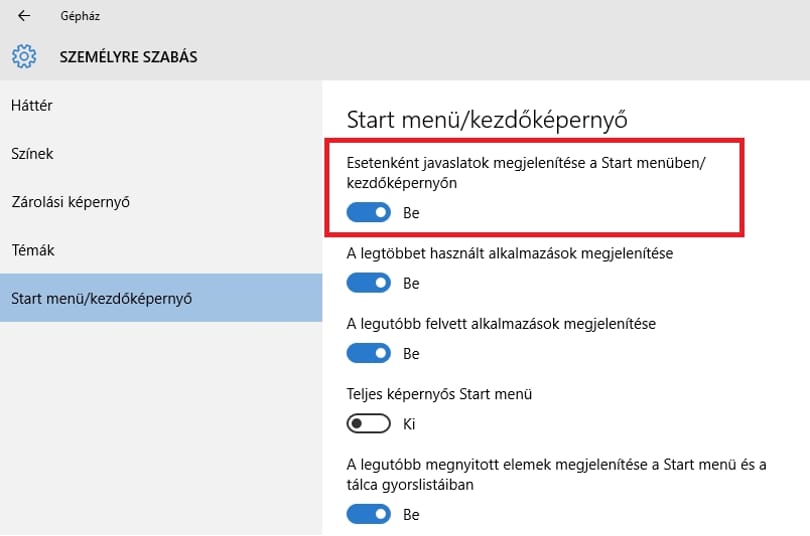
Task: Turn off most used apps toggle
Action: coord(368,283)
